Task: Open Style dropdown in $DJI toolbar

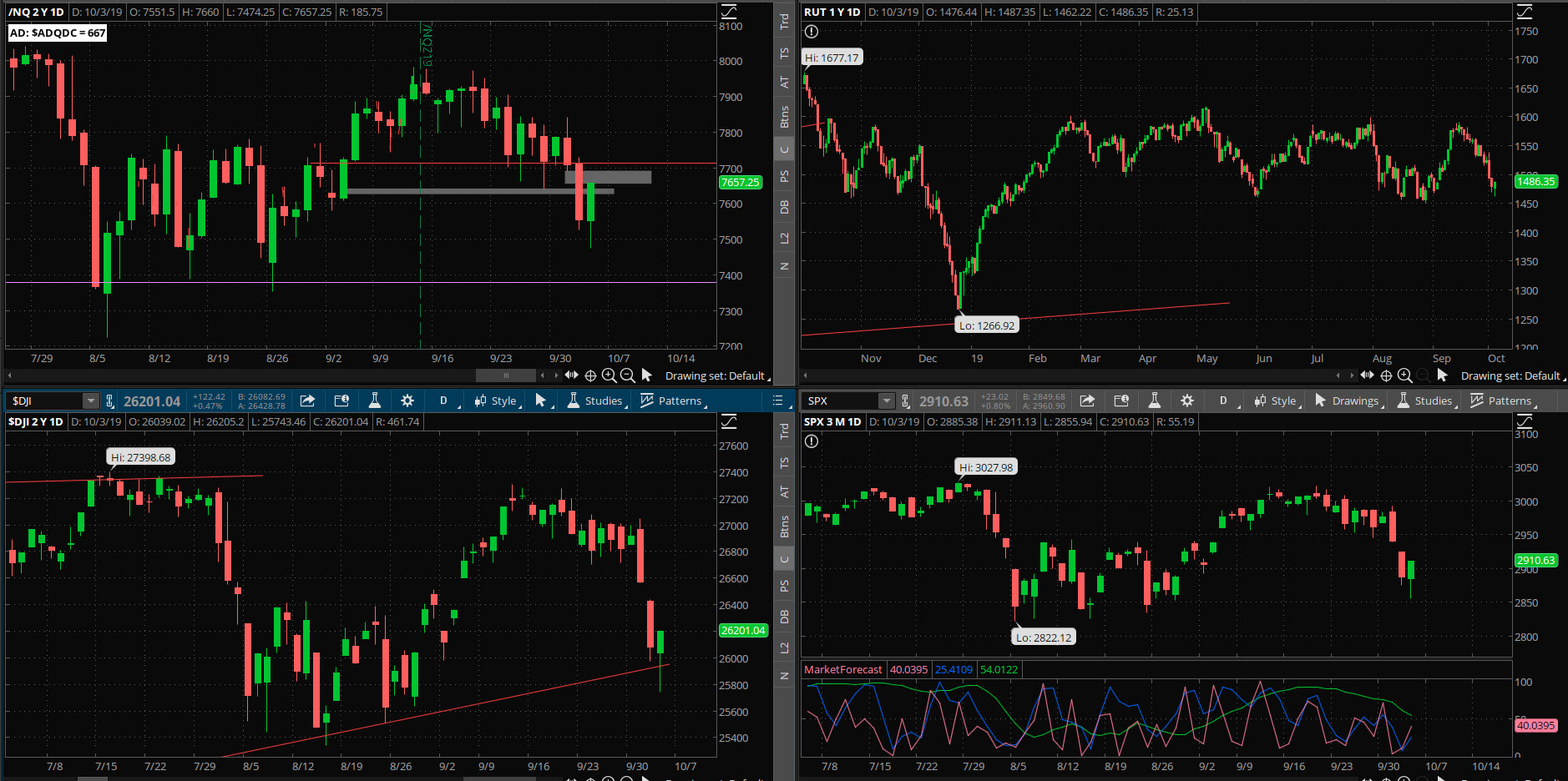Action: [498, 401]
